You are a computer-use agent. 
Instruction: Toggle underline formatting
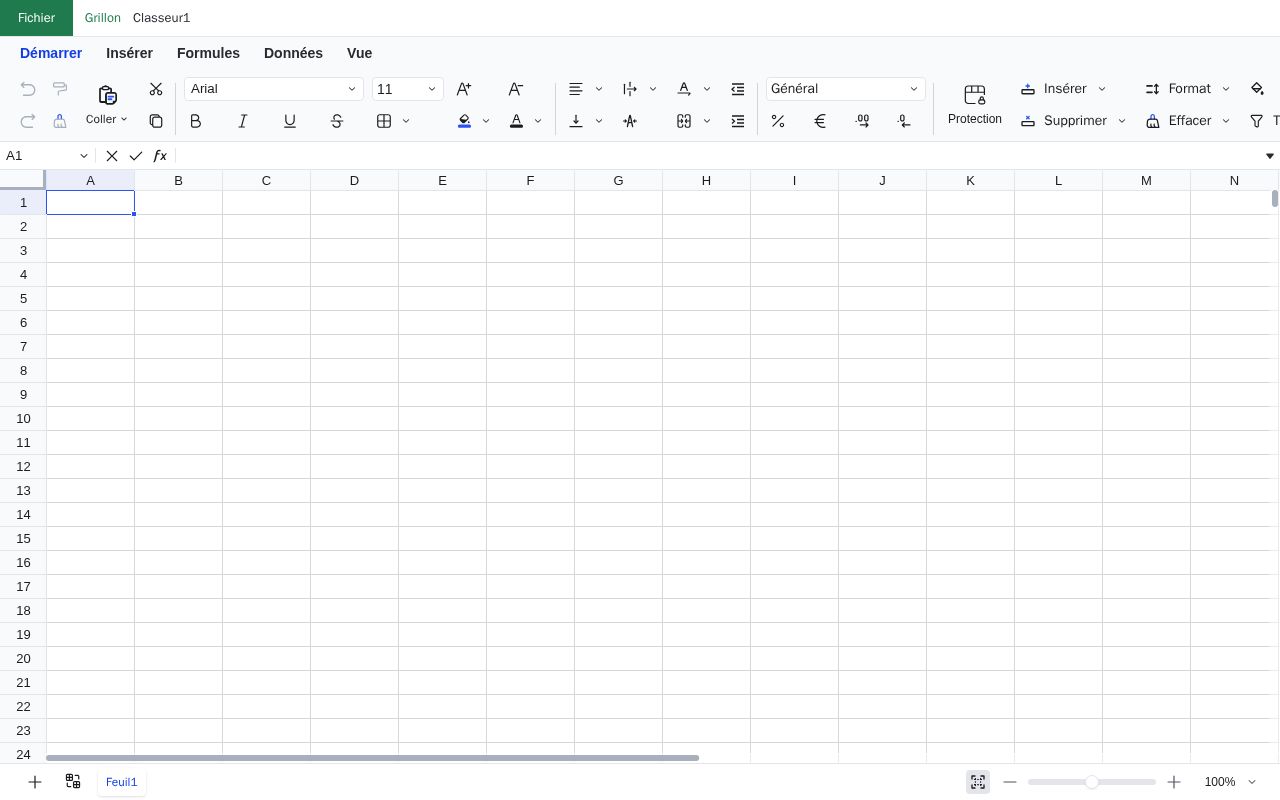[x=290, y=121]
